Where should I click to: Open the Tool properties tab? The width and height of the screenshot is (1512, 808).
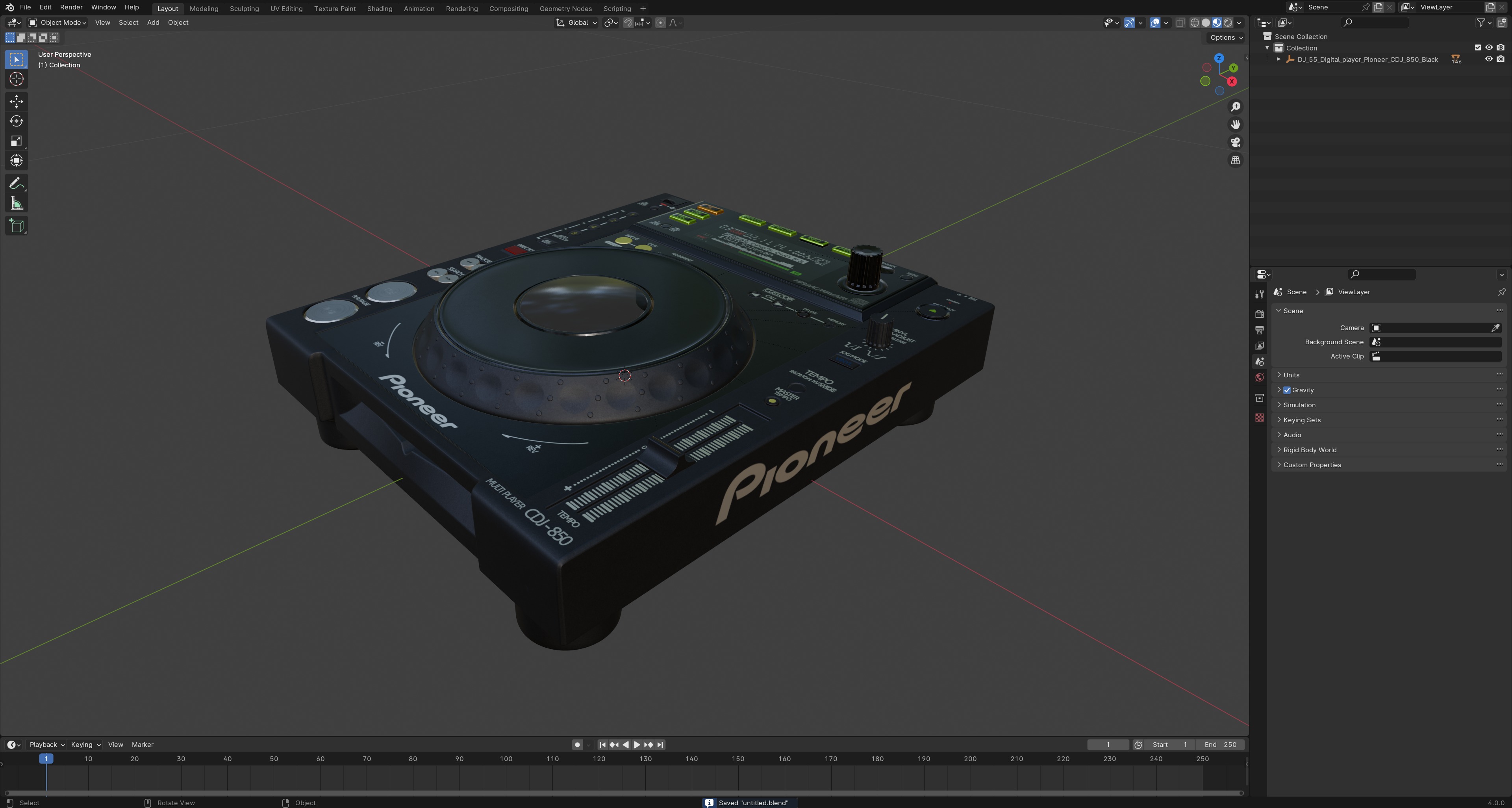(x=1260, y=294)
